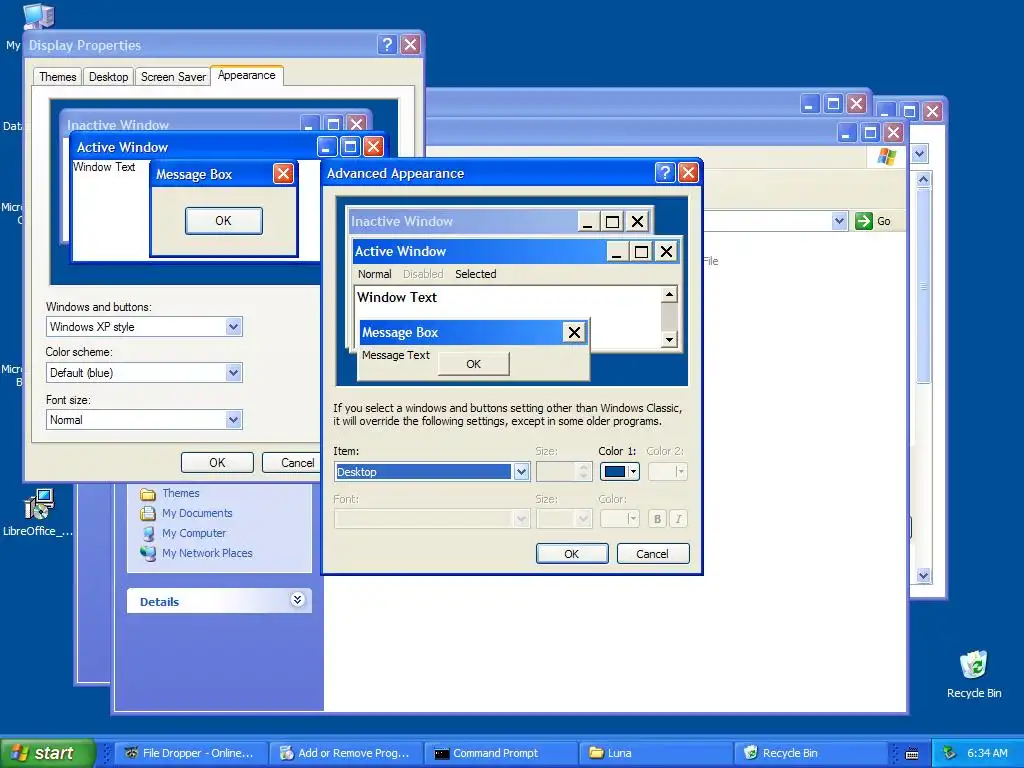Screen dimensions: 1024x768
Task: Click the keyboard icon in system tray
Action: click(912, 753)
